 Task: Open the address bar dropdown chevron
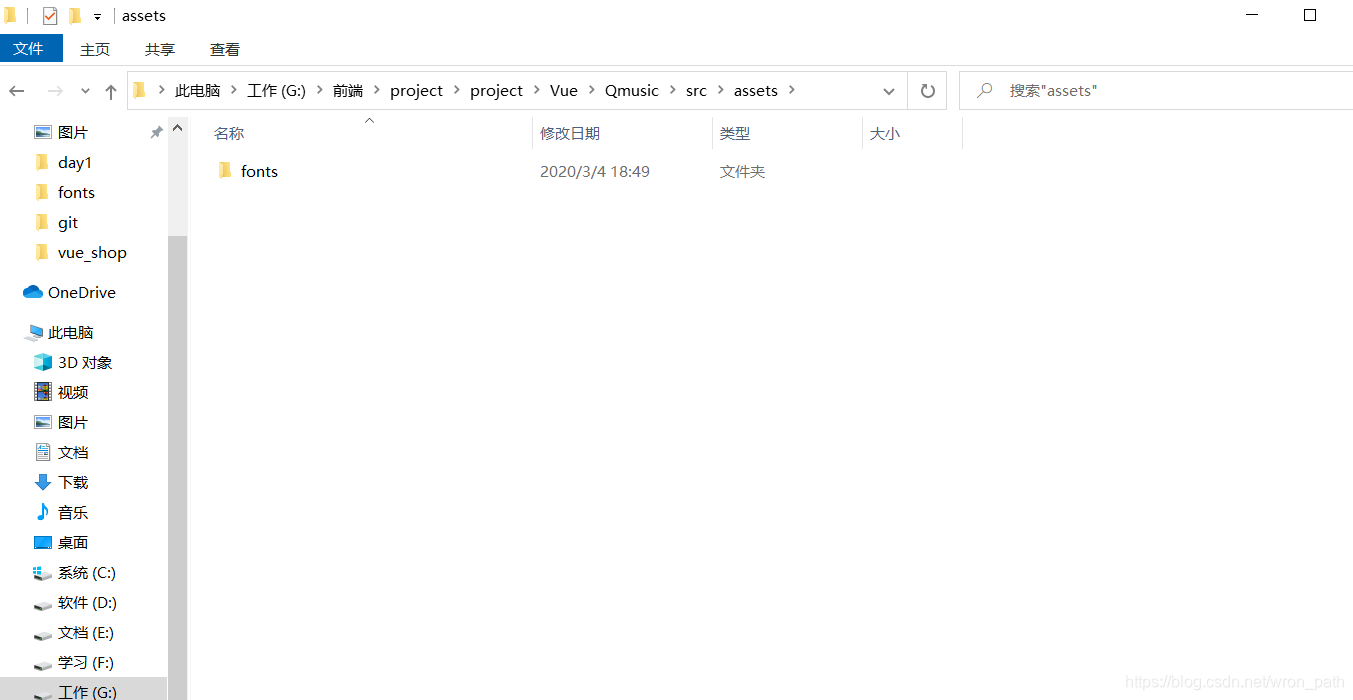coord(888,90)
